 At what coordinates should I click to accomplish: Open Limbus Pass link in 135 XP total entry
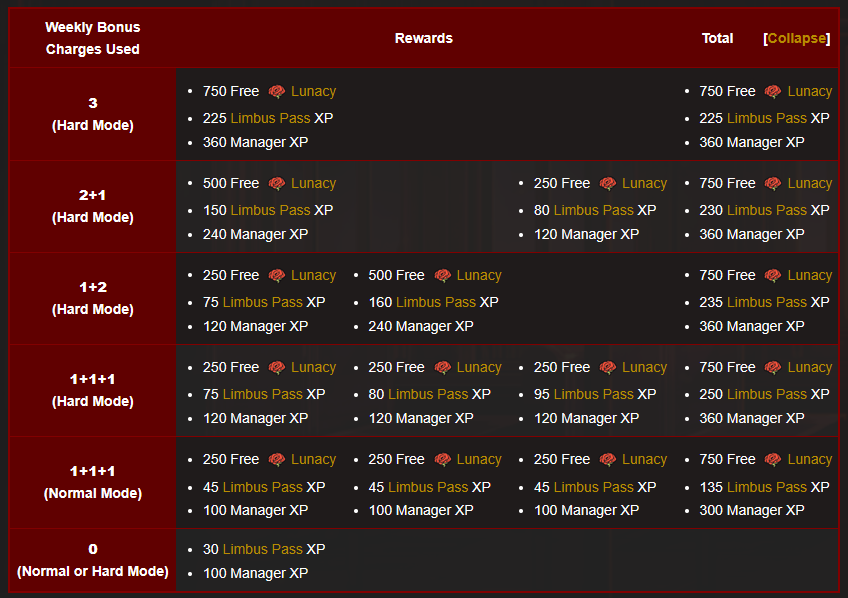tap(767, 487)
